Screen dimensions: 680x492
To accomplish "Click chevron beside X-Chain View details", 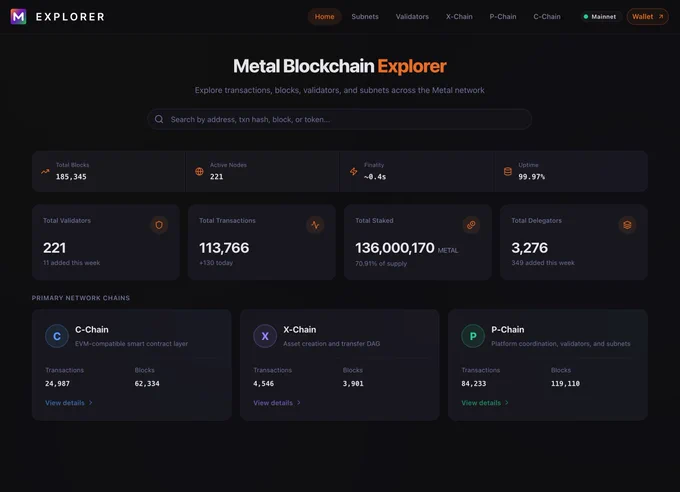I will (x=299, y=403).
